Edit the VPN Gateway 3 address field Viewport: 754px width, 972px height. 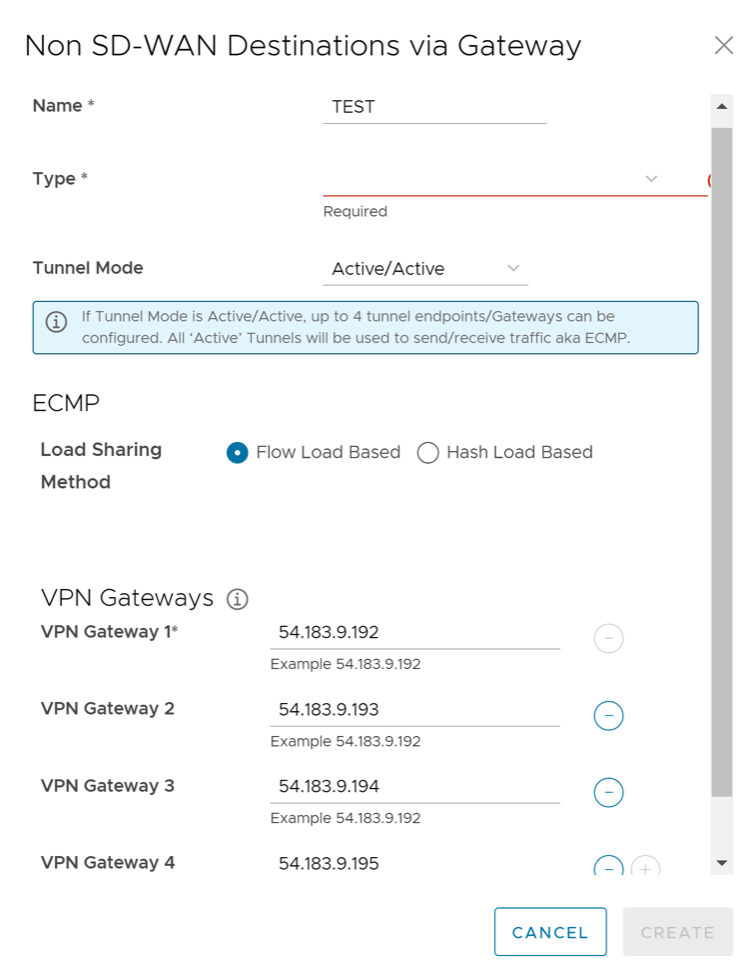pos(414,787)
